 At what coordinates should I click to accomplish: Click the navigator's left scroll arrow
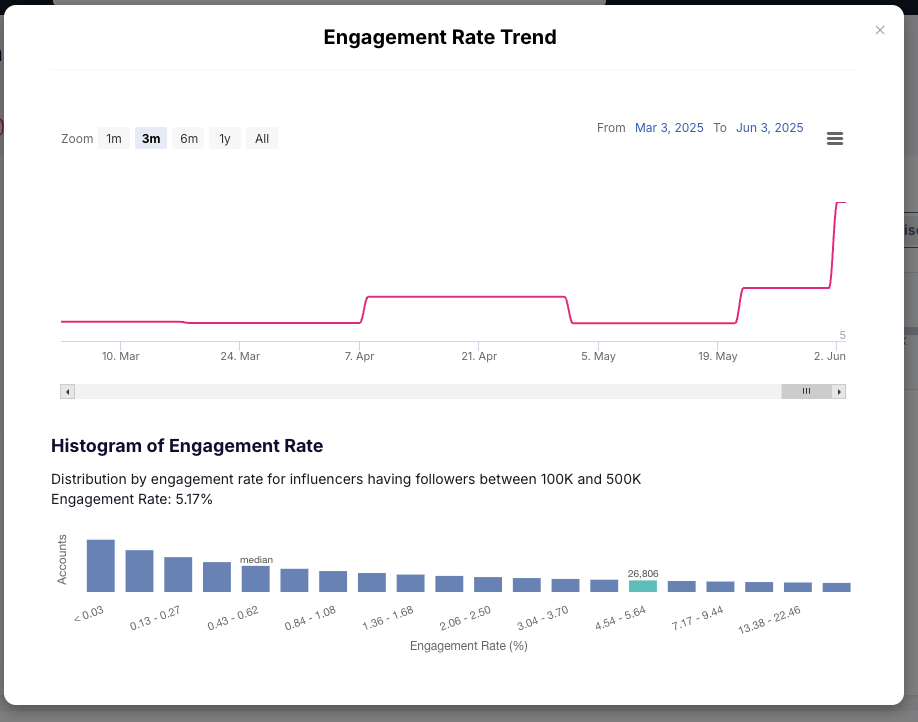[x=67, y=391]
